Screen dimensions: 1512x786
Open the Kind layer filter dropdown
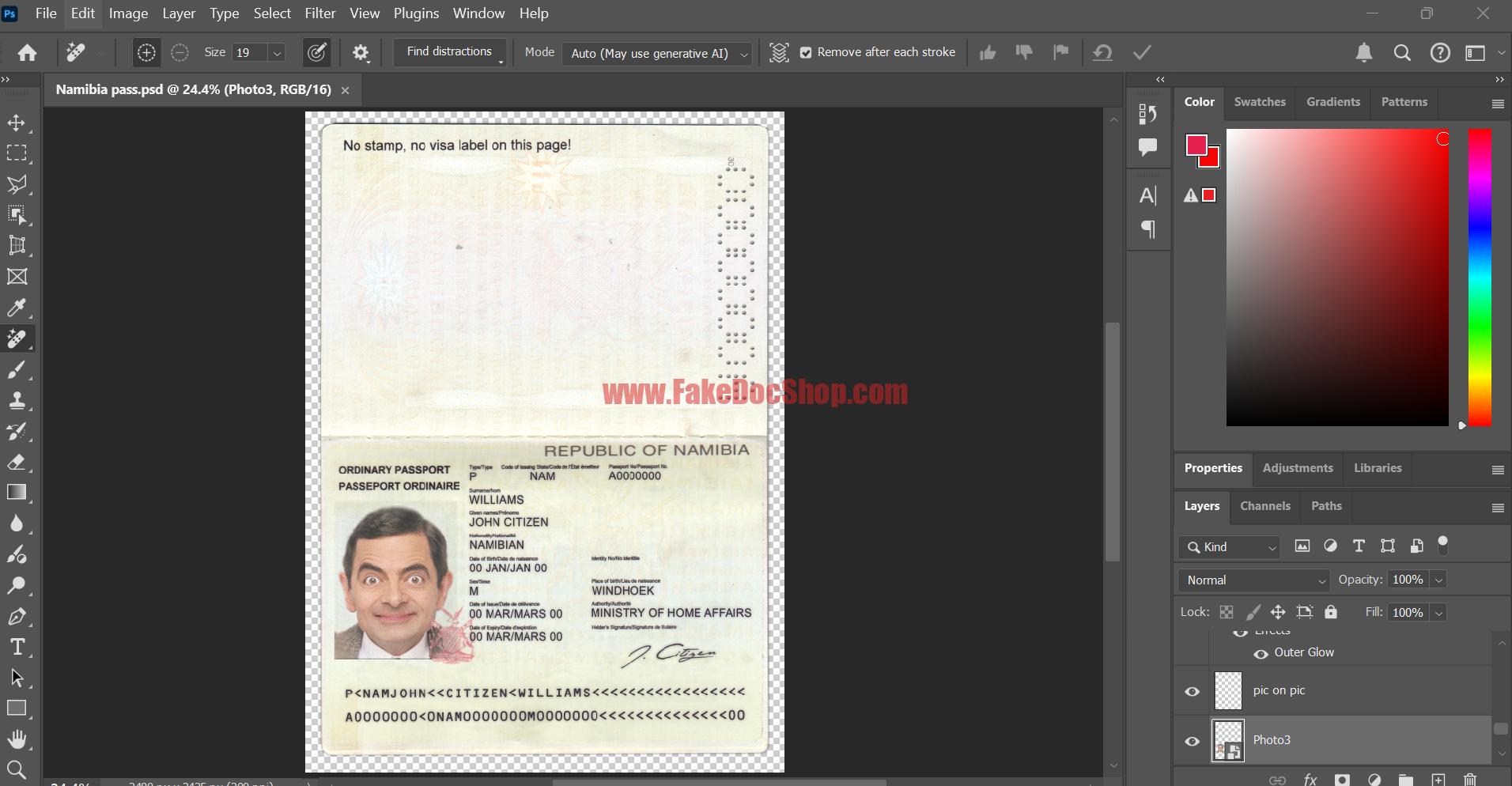coord(1230,547)
